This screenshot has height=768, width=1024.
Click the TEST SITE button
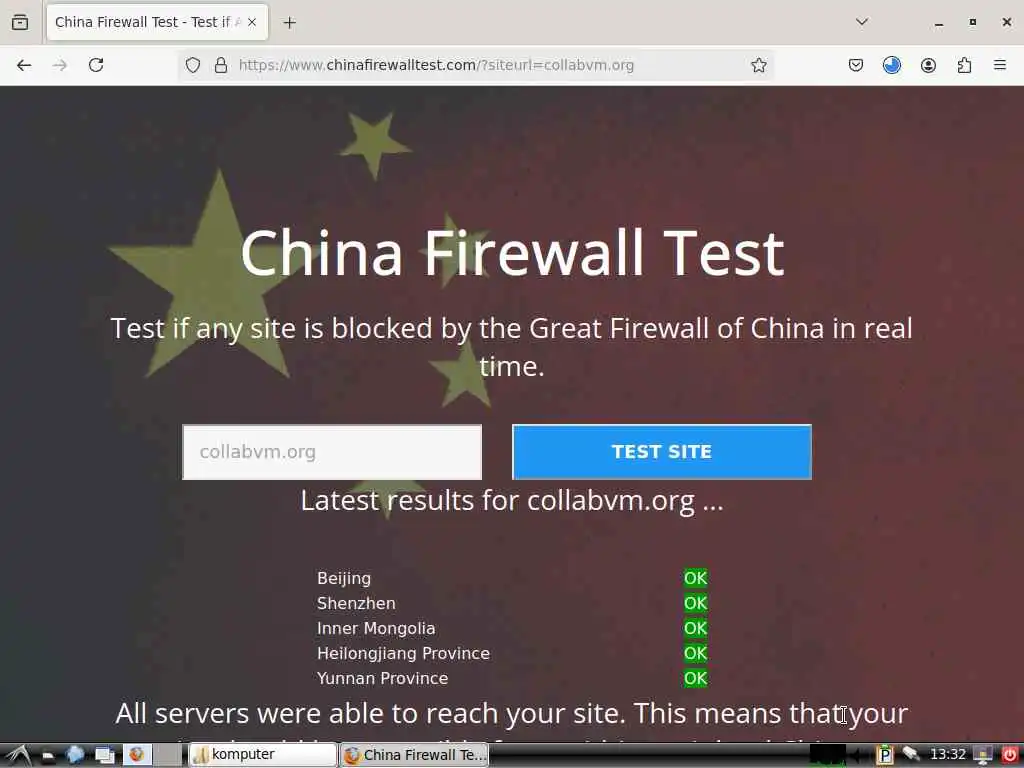662,452
